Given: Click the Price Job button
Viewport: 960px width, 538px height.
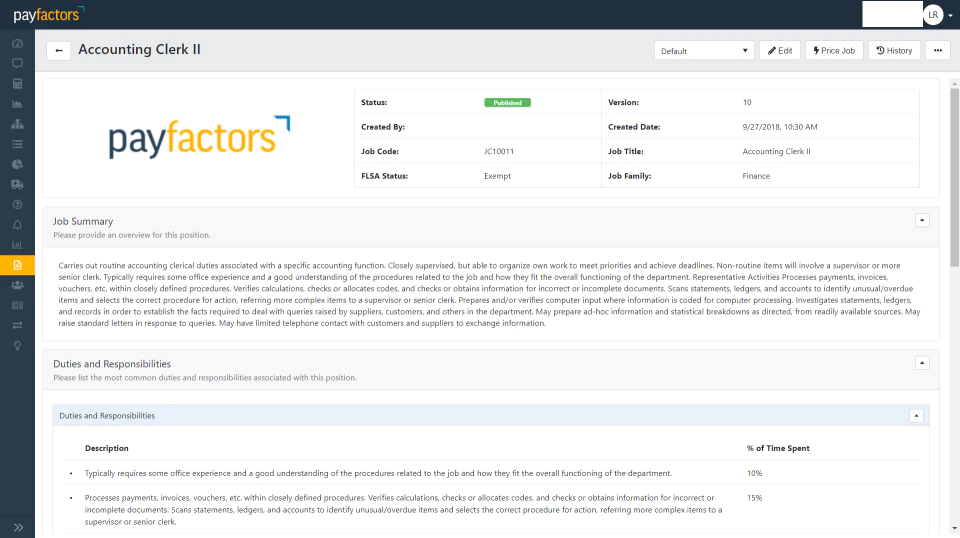Looking at the screenshot, I should pos(834,51).
